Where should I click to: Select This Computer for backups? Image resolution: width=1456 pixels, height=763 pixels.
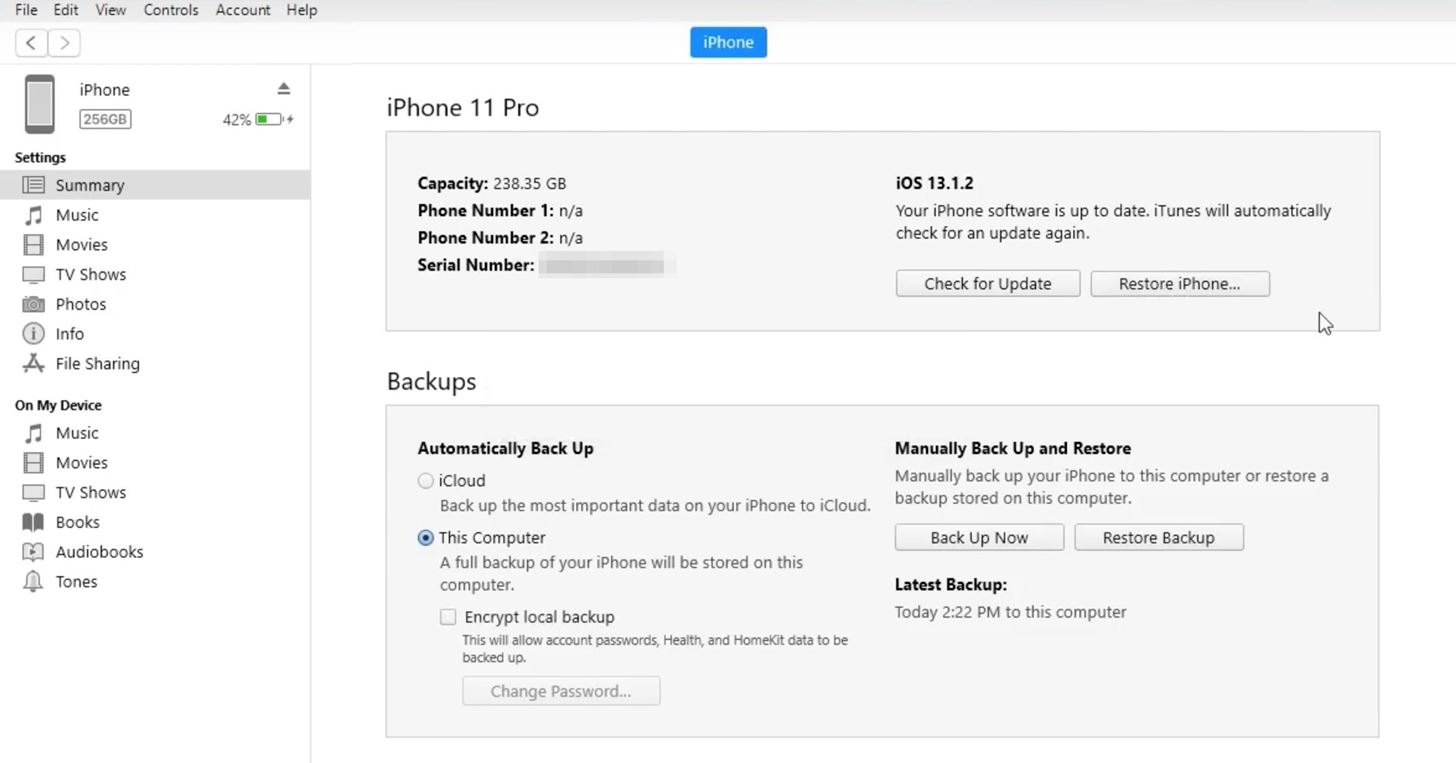[x=427, y=537]
